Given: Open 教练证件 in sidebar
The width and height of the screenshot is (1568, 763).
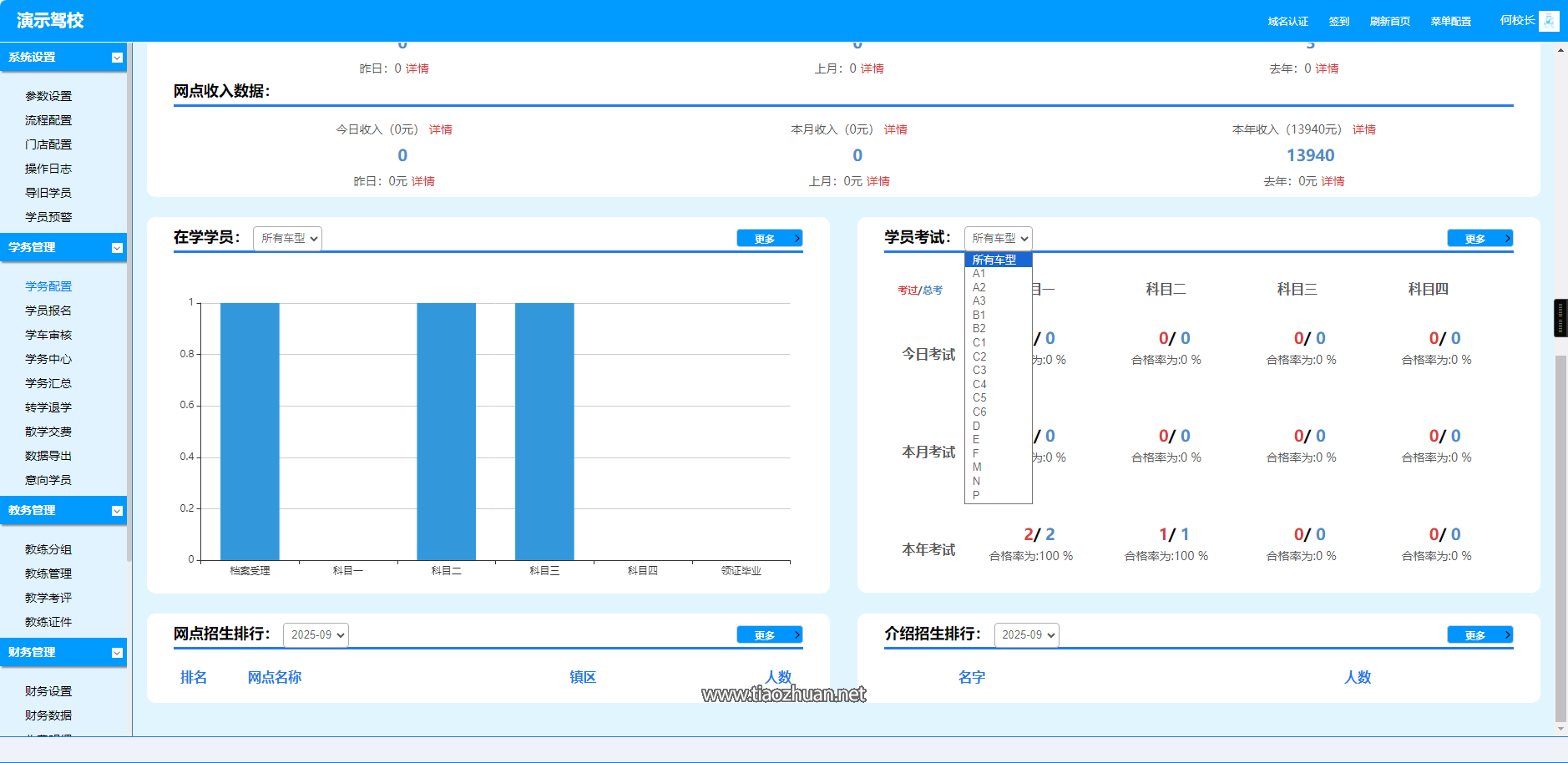Looking at the screenshot, I should point(48,623).
